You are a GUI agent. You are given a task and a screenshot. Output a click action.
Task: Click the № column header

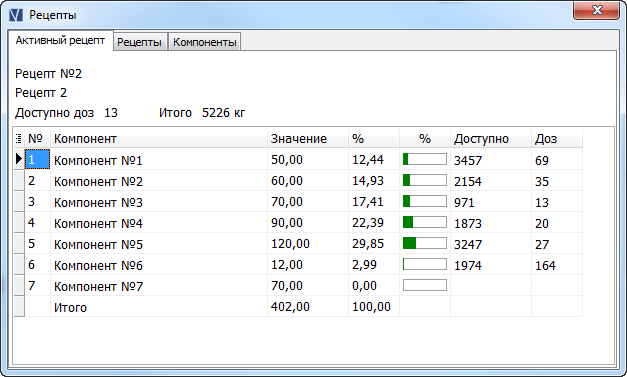(38, 138)
